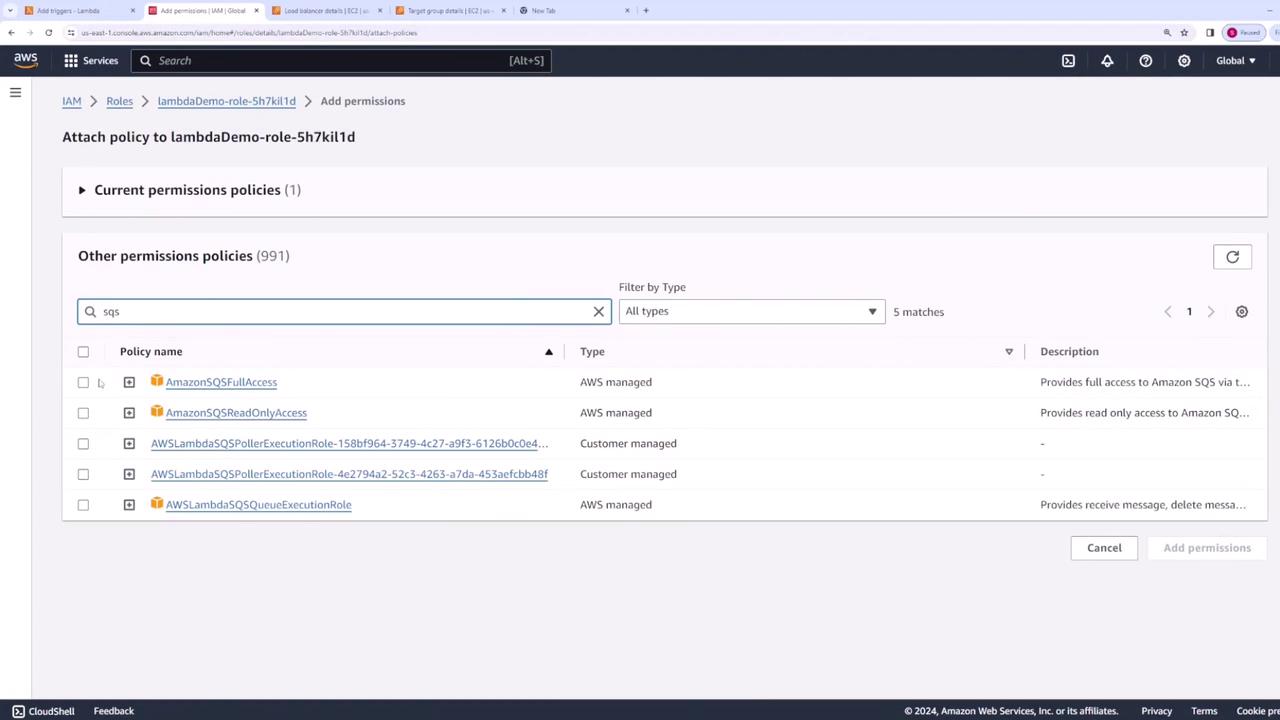Open the console settings gear in header
The image size is (1280, 720).
click(1184, 61)
